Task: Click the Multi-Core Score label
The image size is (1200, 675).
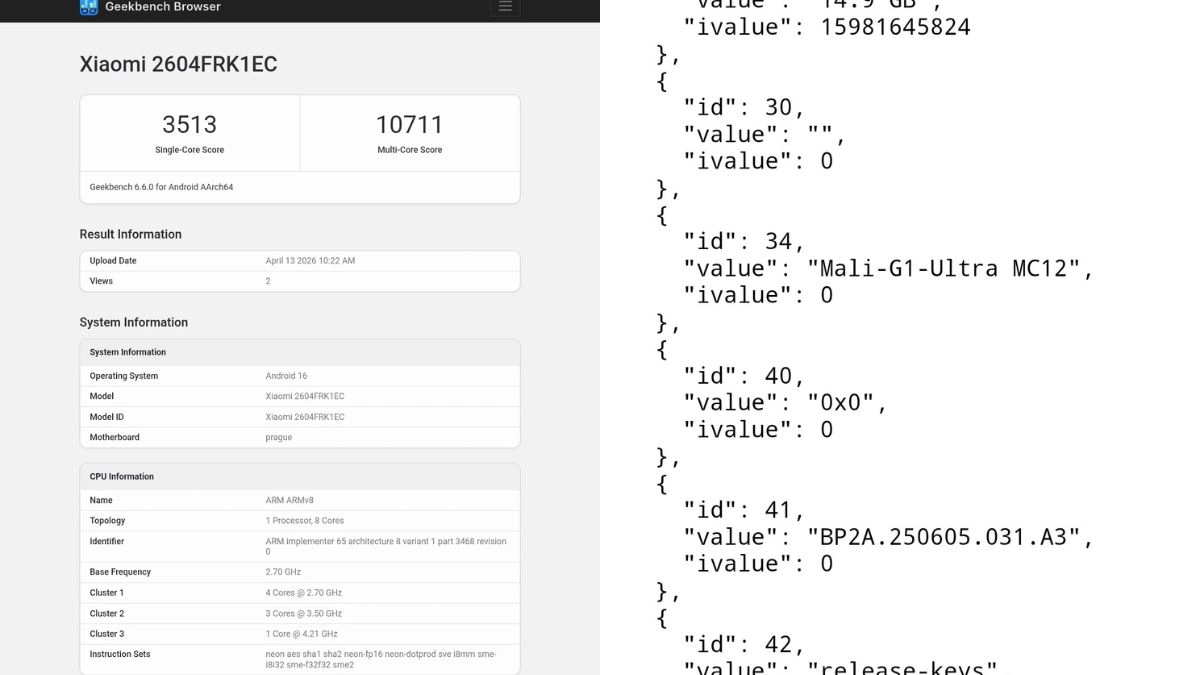Action: tap(409, 150)
